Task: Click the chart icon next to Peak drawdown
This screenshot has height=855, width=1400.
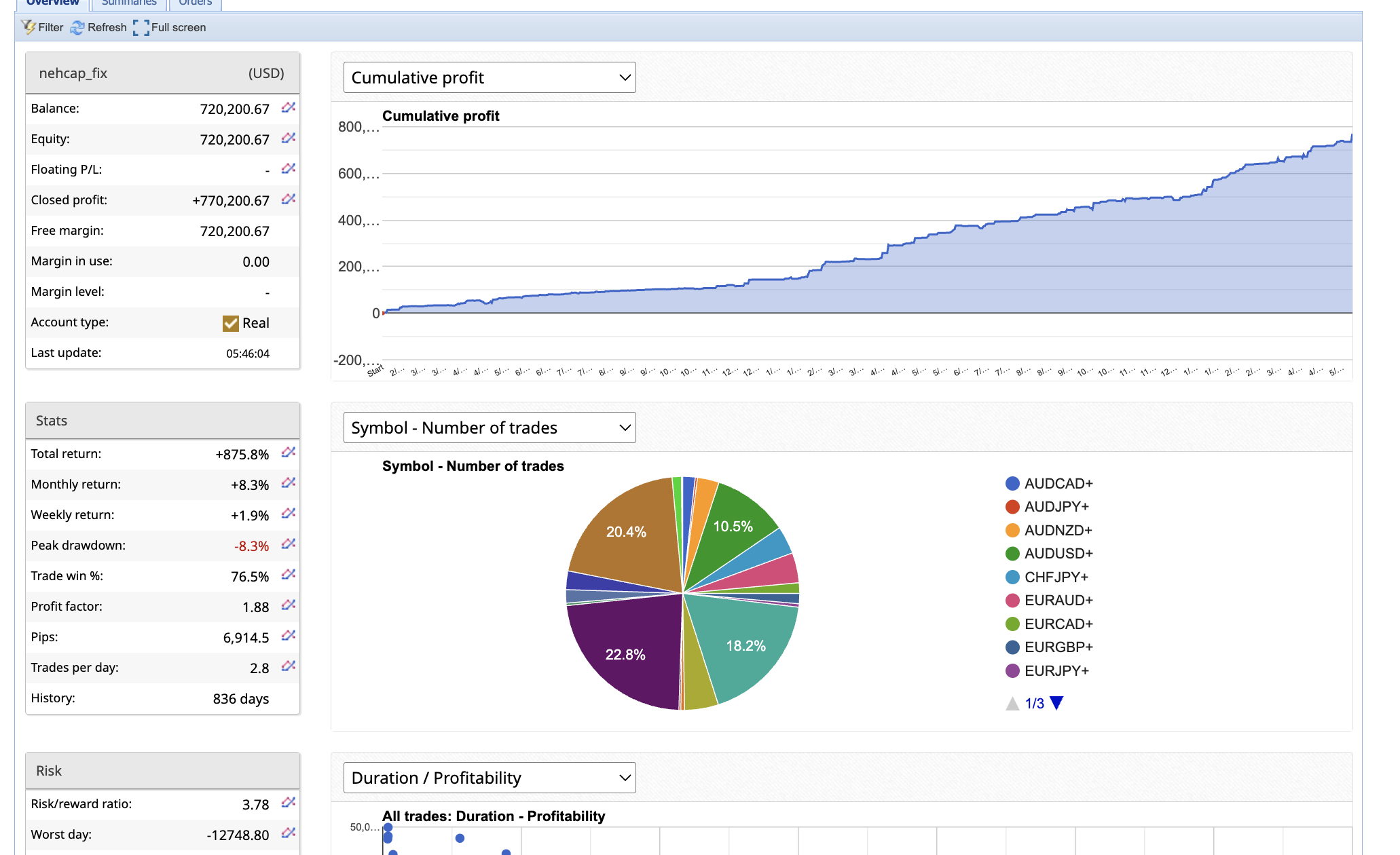Action: [289, 544]
